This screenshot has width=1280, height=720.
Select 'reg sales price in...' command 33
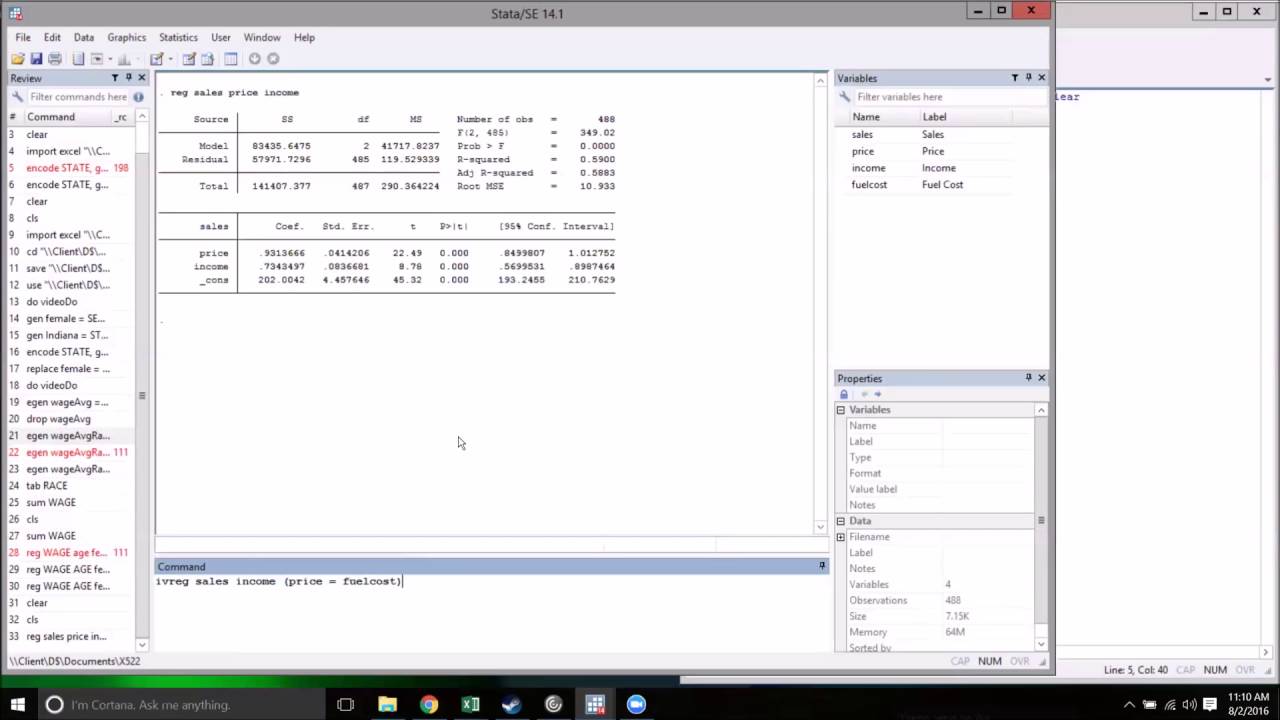pos(68,636)
